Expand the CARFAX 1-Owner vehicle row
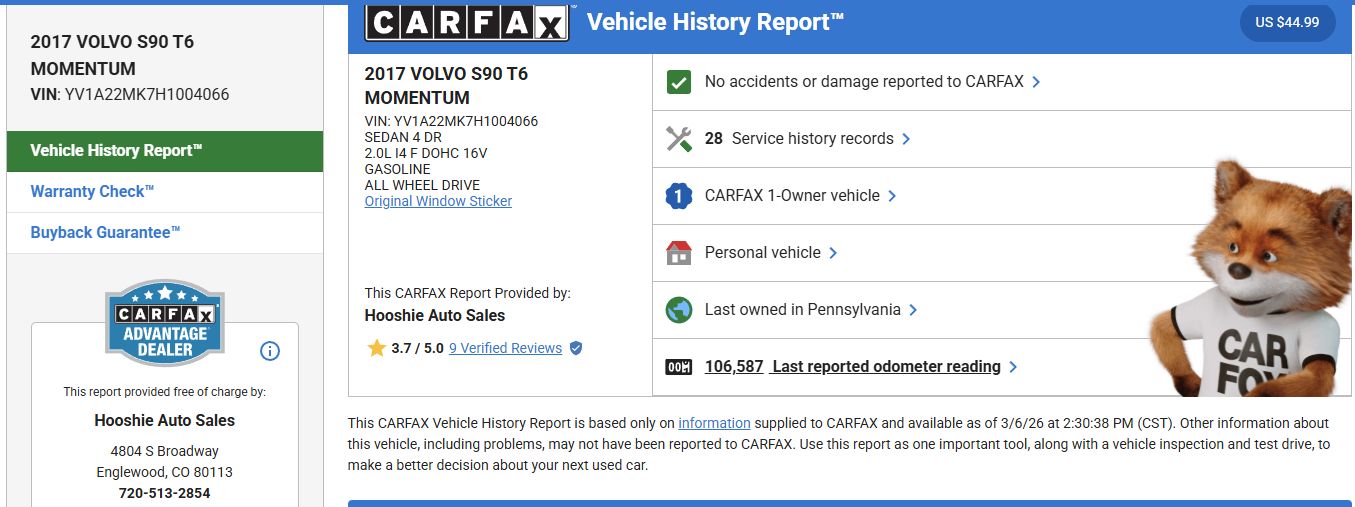 pyautogui.click(x=801, y=196)
